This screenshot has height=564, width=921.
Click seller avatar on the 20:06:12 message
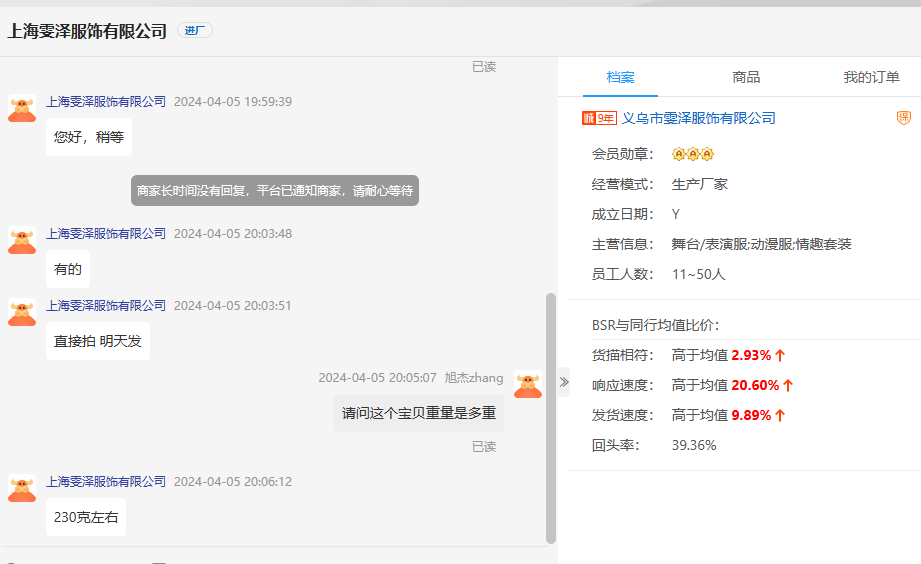pos(22,488)
